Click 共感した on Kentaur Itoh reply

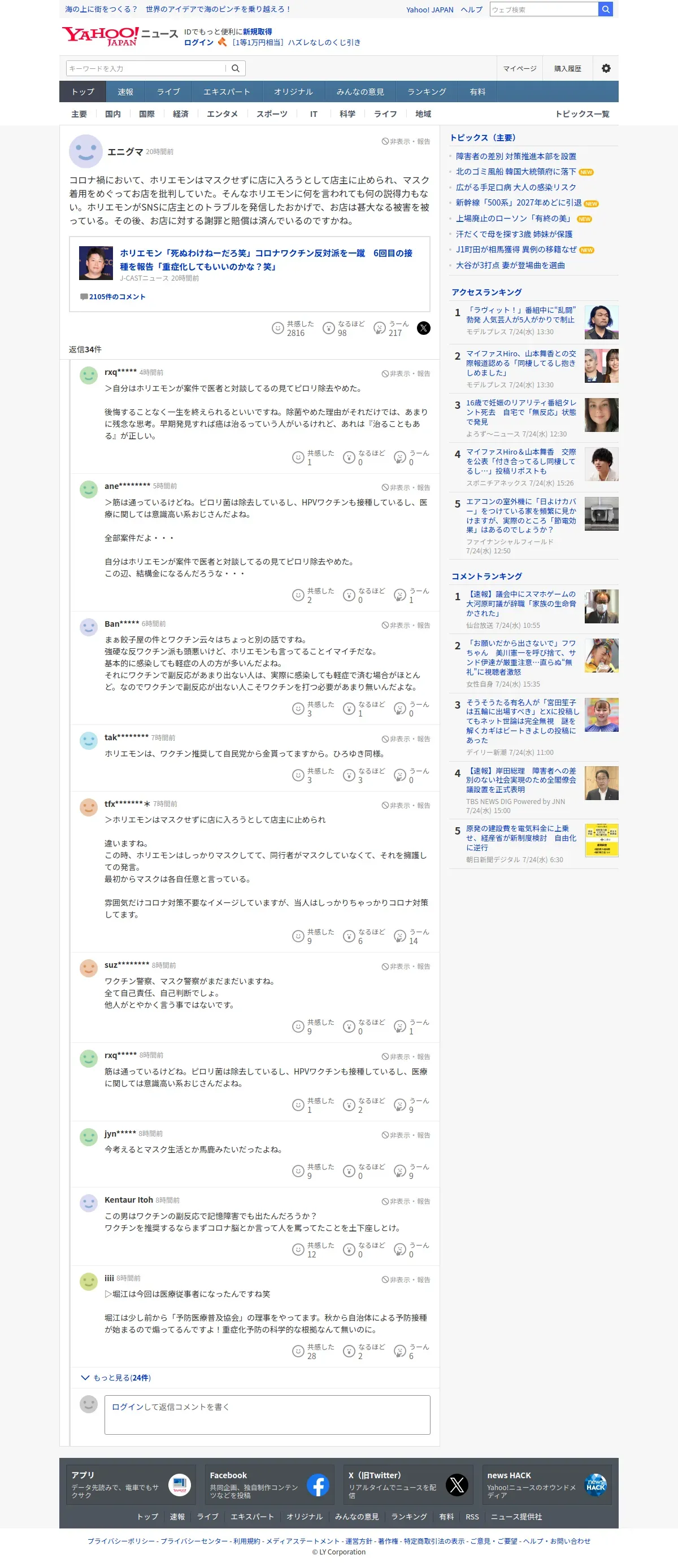[x=298, y=1249]
